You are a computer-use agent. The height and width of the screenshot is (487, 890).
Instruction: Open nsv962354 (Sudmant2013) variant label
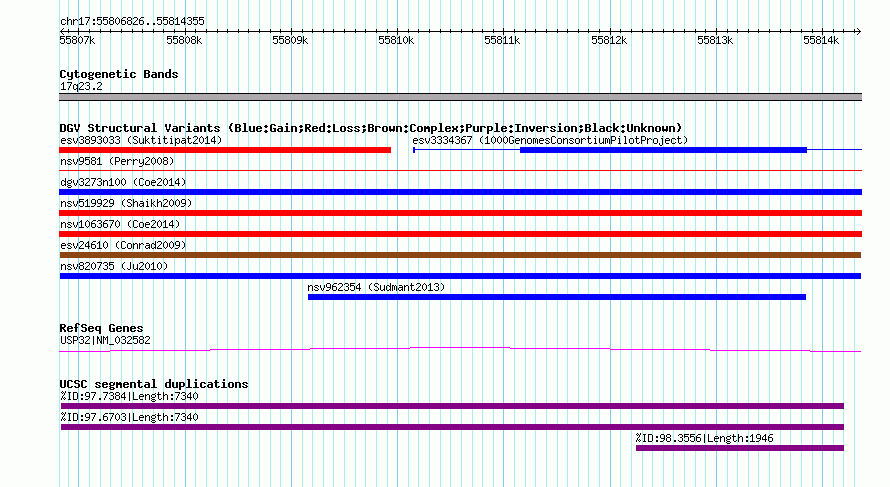click(x=376, y=287)
